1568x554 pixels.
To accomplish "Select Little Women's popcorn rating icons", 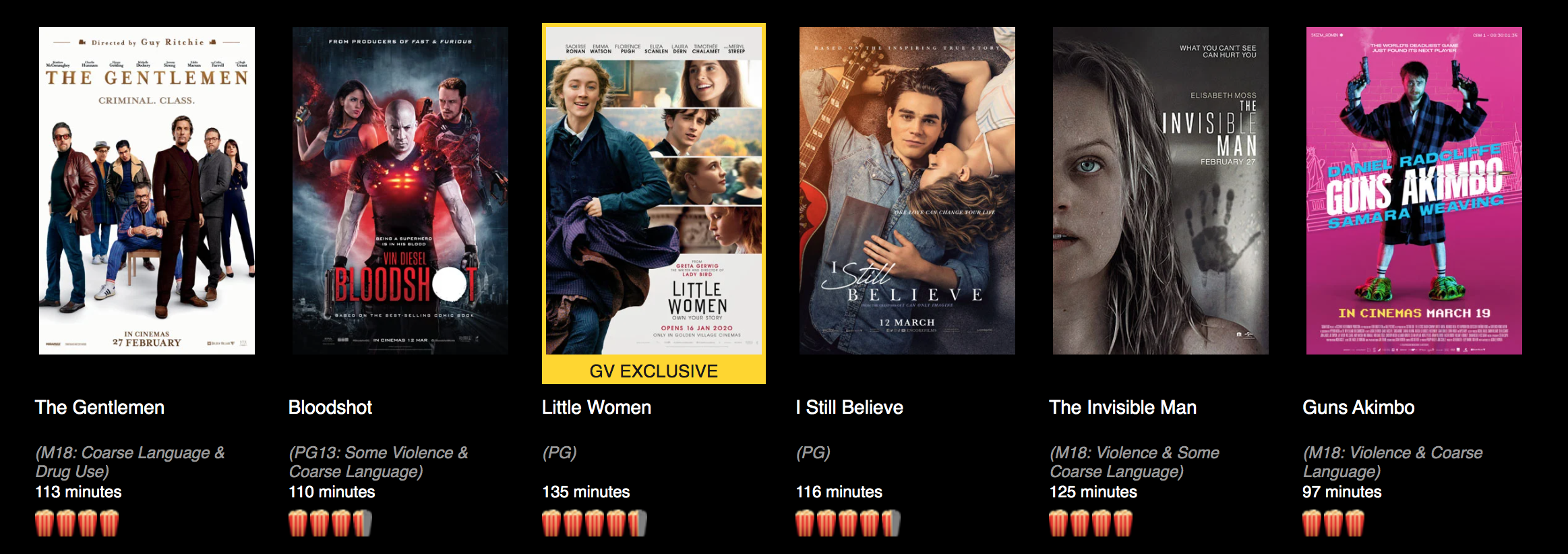I will tap(595, 523).
